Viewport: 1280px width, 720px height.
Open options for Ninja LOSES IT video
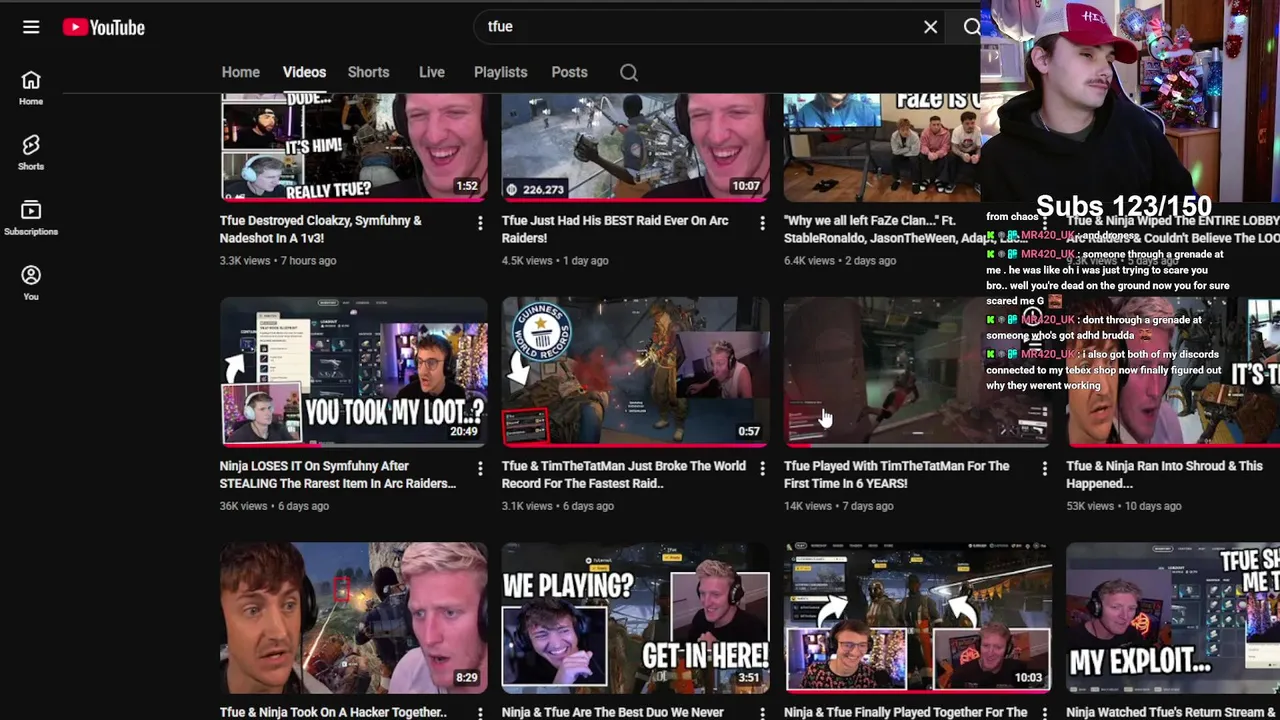pos(480,468)
